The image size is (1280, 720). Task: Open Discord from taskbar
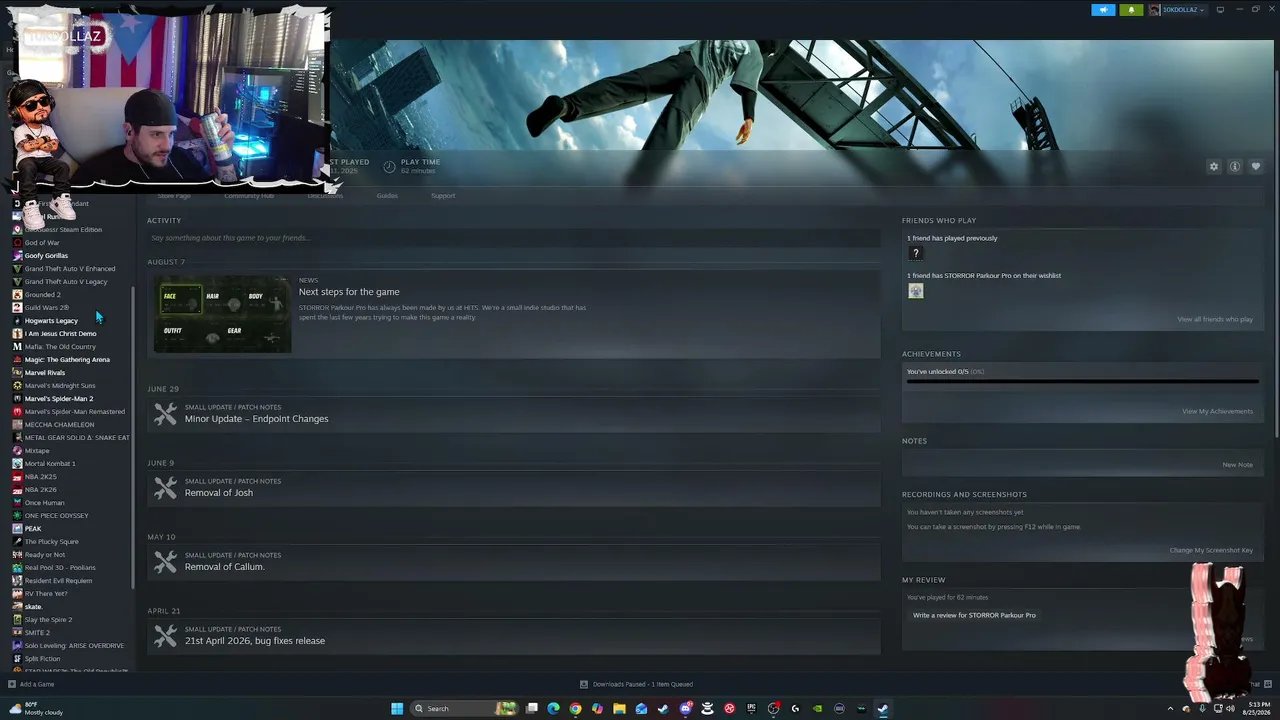(685, 709)
